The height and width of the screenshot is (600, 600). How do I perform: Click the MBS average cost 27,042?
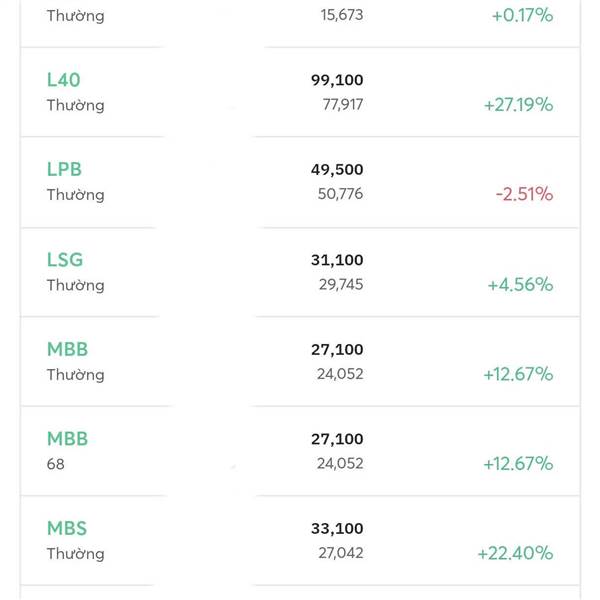pyautogui.click(x=341, y=553)
